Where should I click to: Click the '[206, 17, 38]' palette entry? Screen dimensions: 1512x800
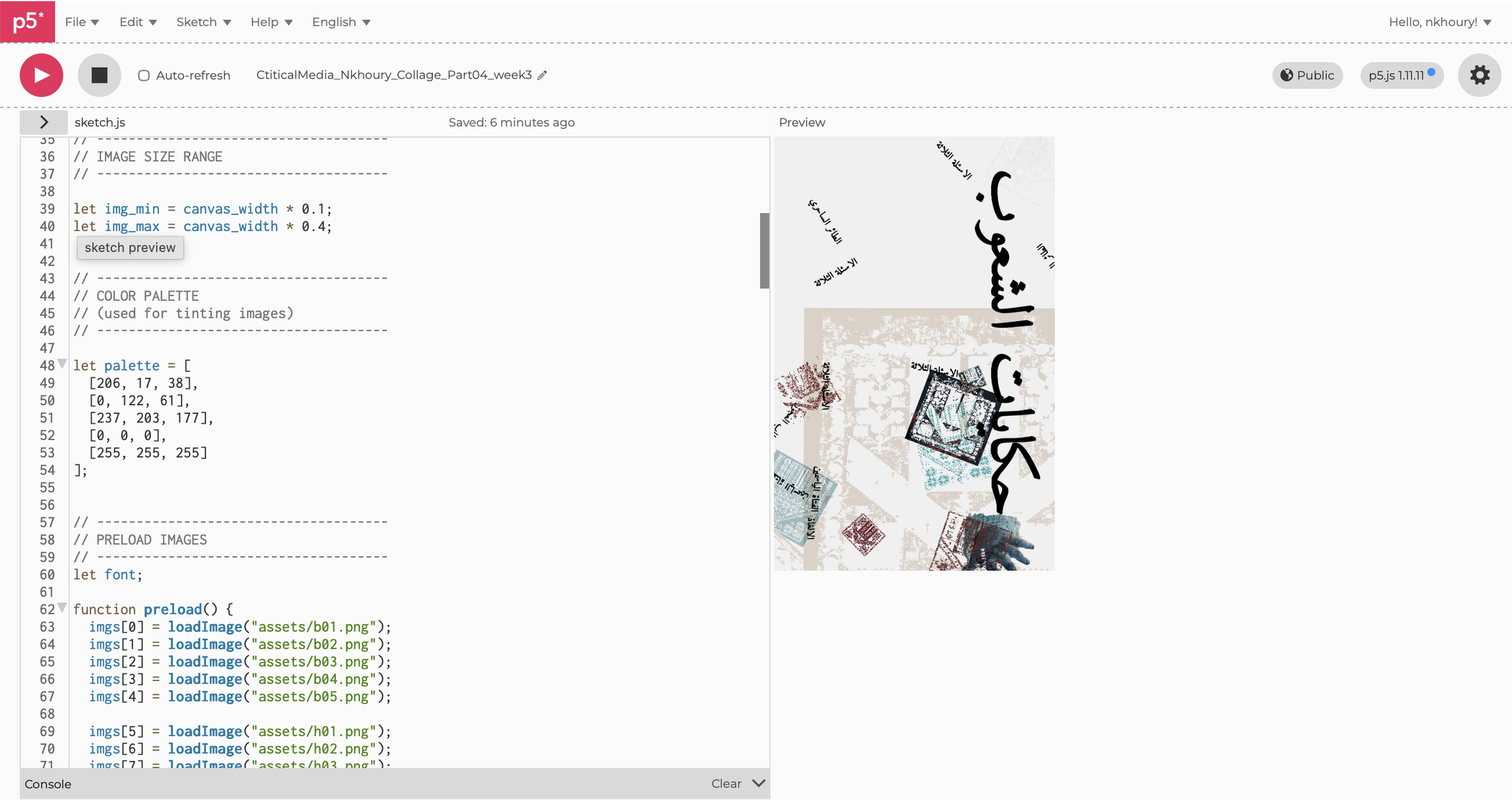click(143, 383)
